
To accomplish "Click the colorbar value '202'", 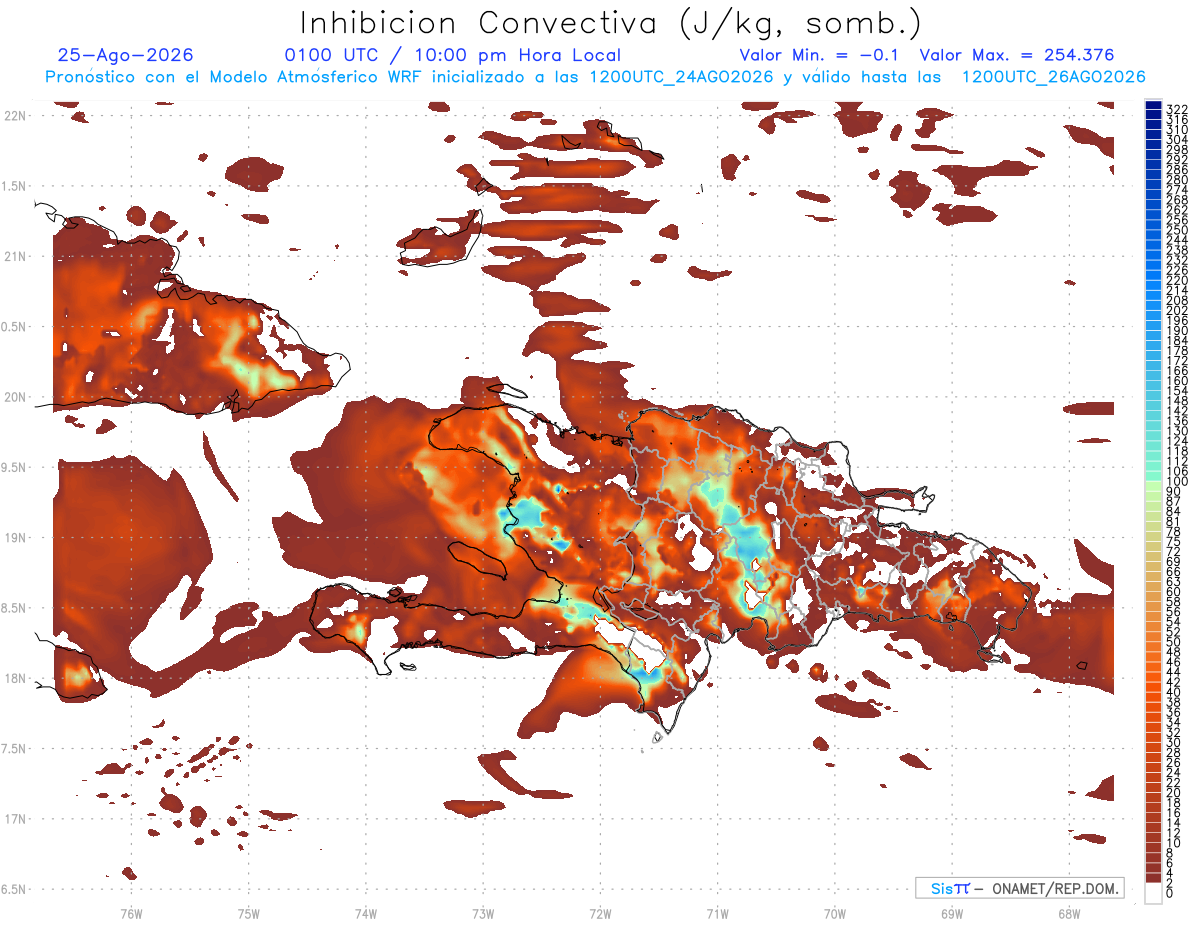I will click(1177, 311).
